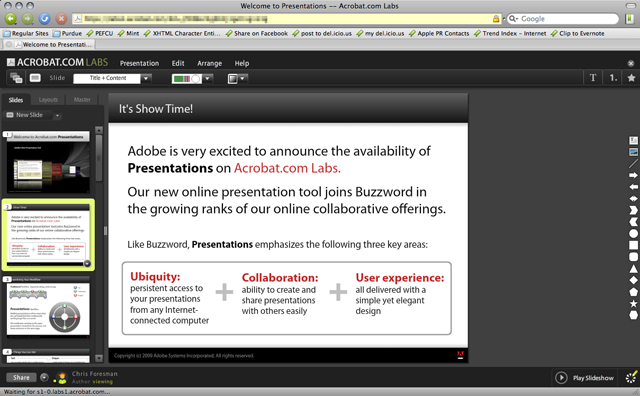640x396 pixels.
Task: Click the Google search field
Action: click(563, 19)
